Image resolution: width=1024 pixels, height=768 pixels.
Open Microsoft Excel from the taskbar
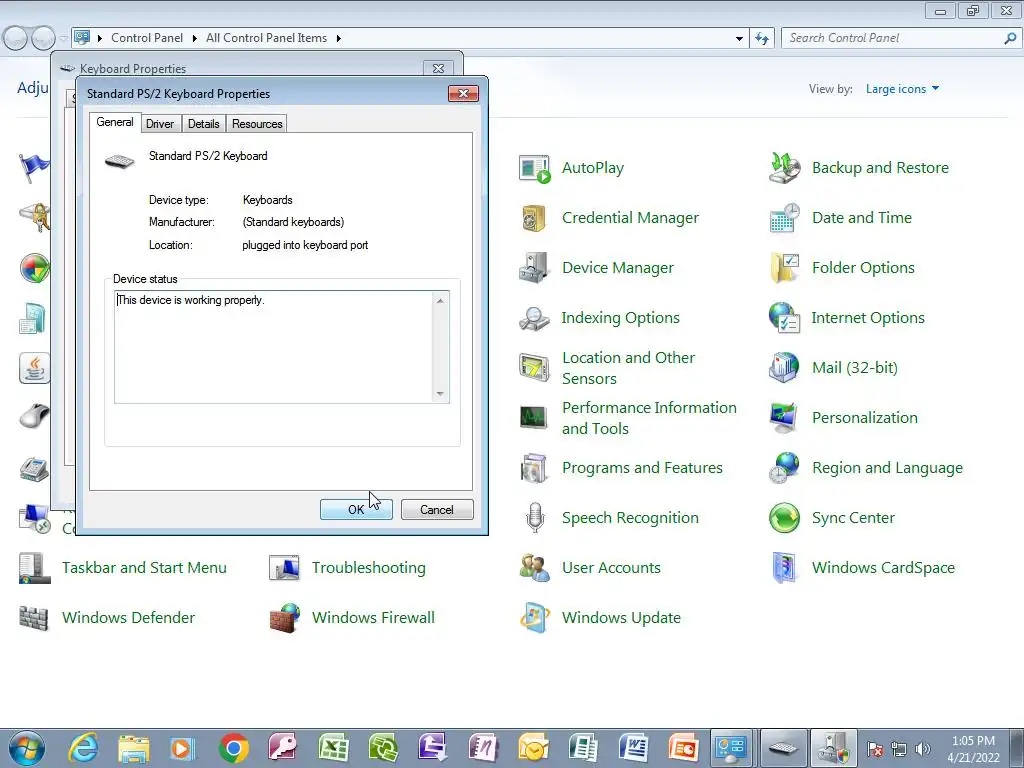pos(333,748)
